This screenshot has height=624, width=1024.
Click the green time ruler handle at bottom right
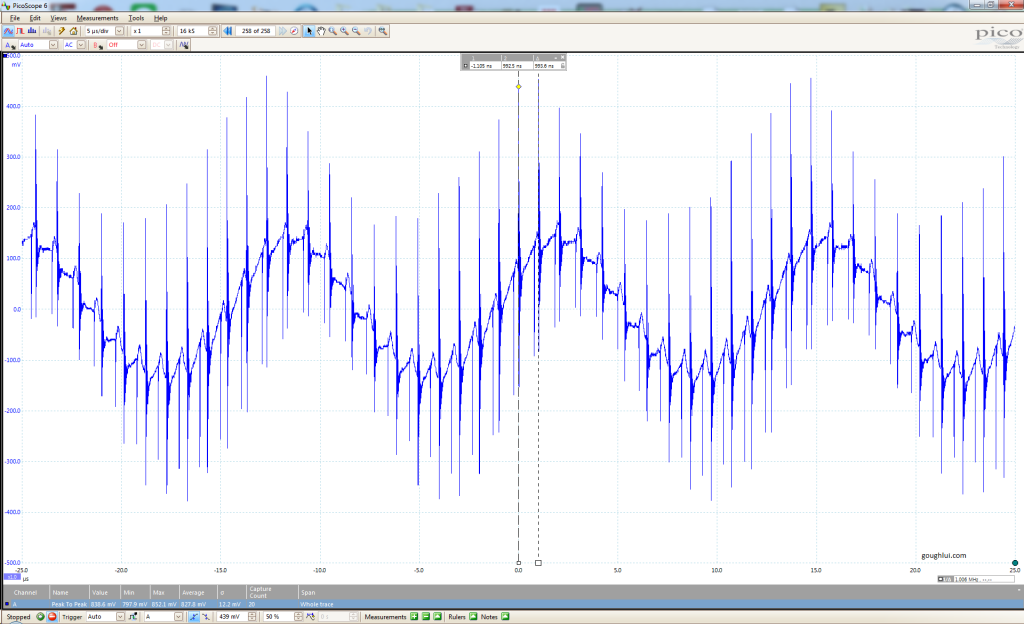point(1015,563)
